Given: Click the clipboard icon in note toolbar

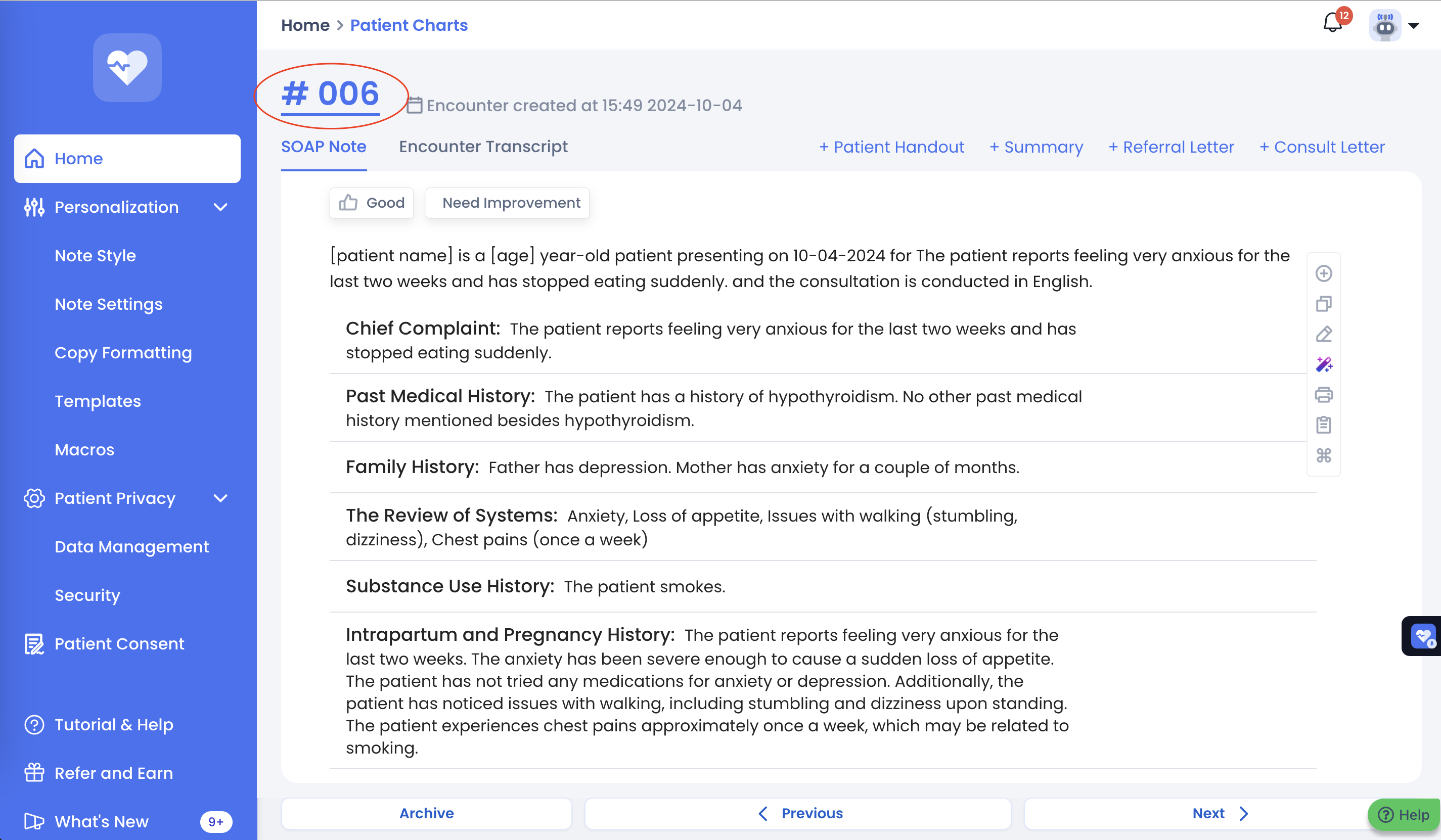Looking at the screenshot, I should pos(1323,425).
